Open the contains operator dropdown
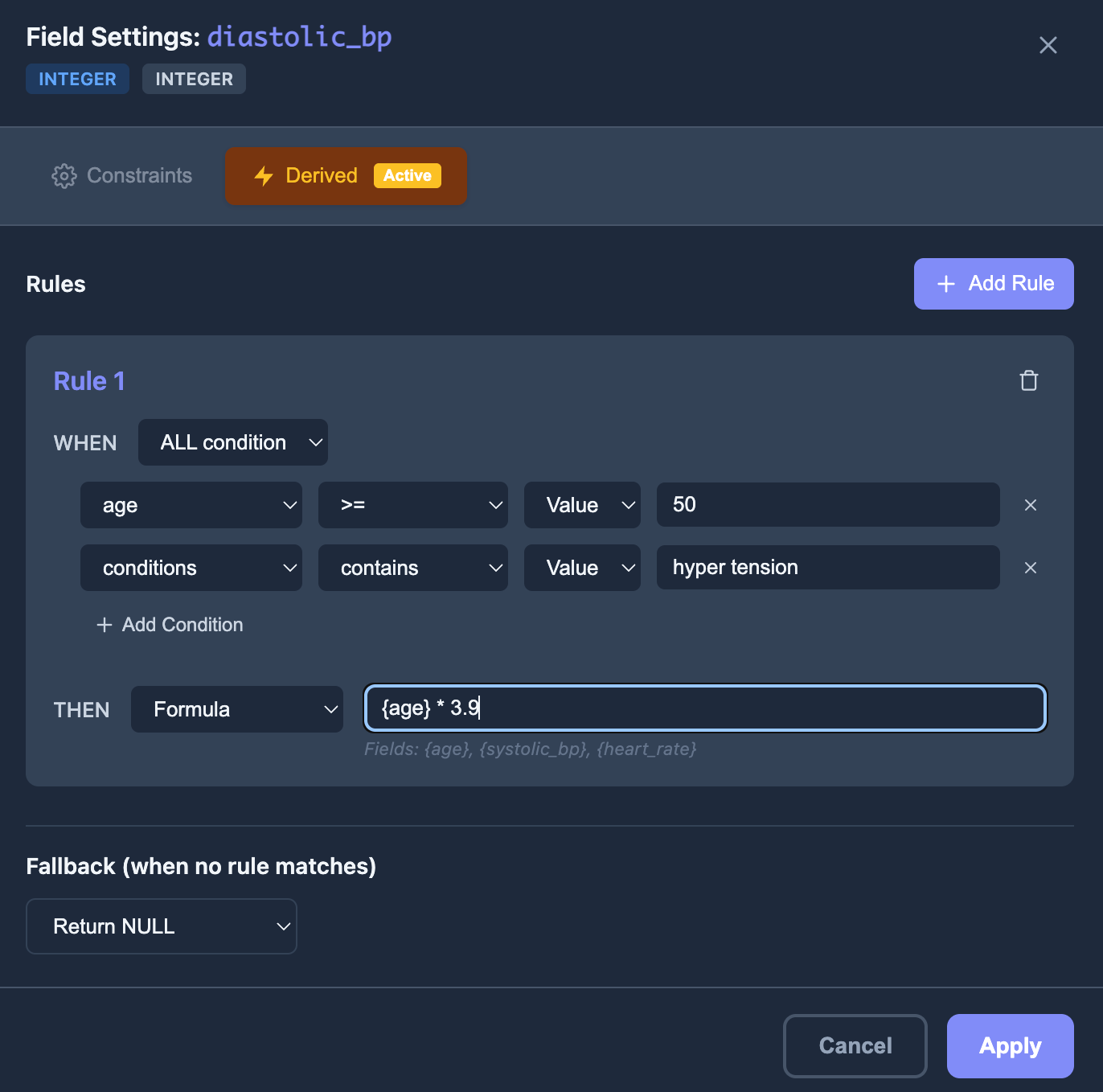Image resolution: width=1103 pixels, height=1092 pixels. pyautogui.click(x=412, y=568)
